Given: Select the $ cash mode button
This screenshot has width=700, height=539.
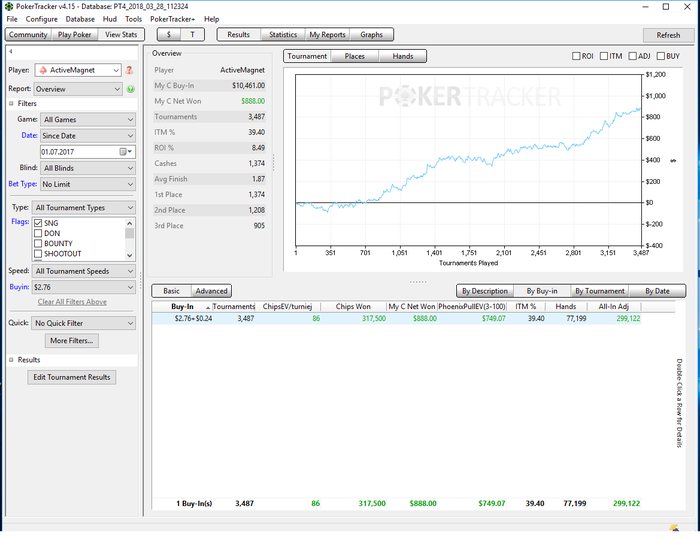Looking at the screenshot, I should pyautogui.click(x=169, y=34).
